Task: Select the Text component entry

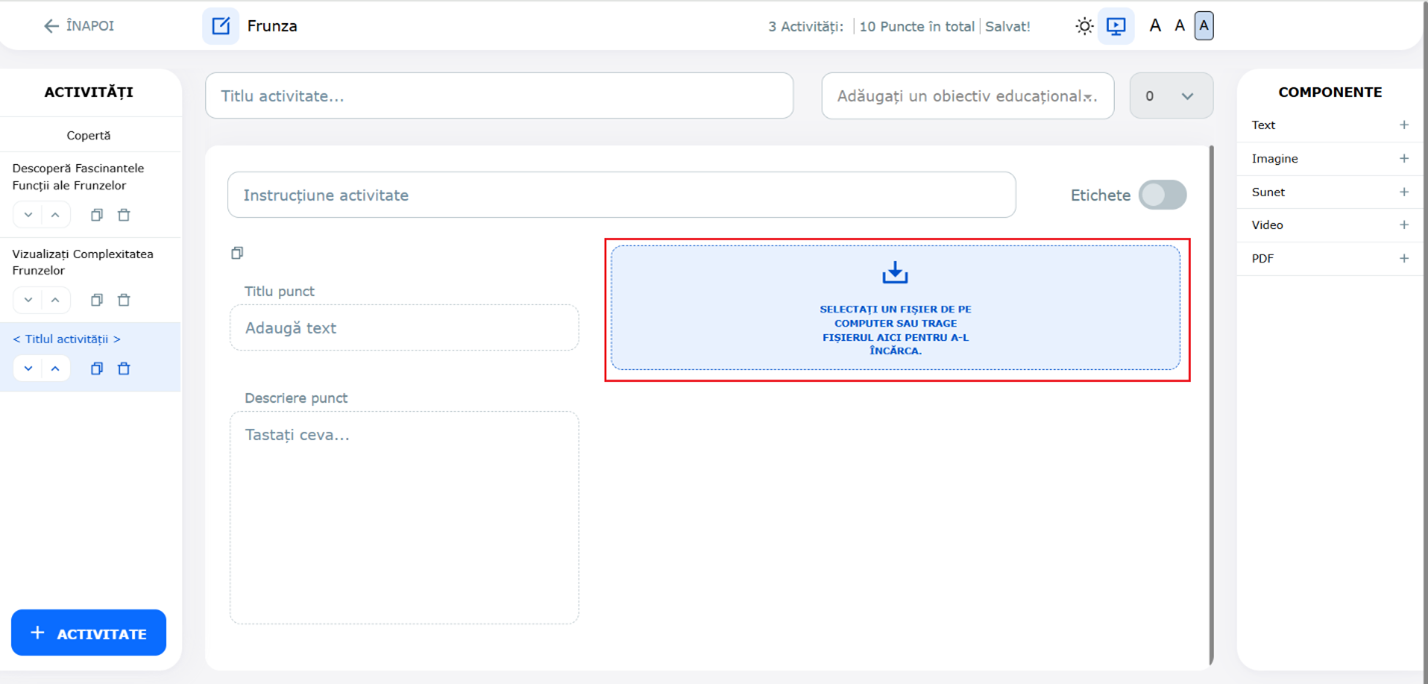Action: (x=1264, y=125)
